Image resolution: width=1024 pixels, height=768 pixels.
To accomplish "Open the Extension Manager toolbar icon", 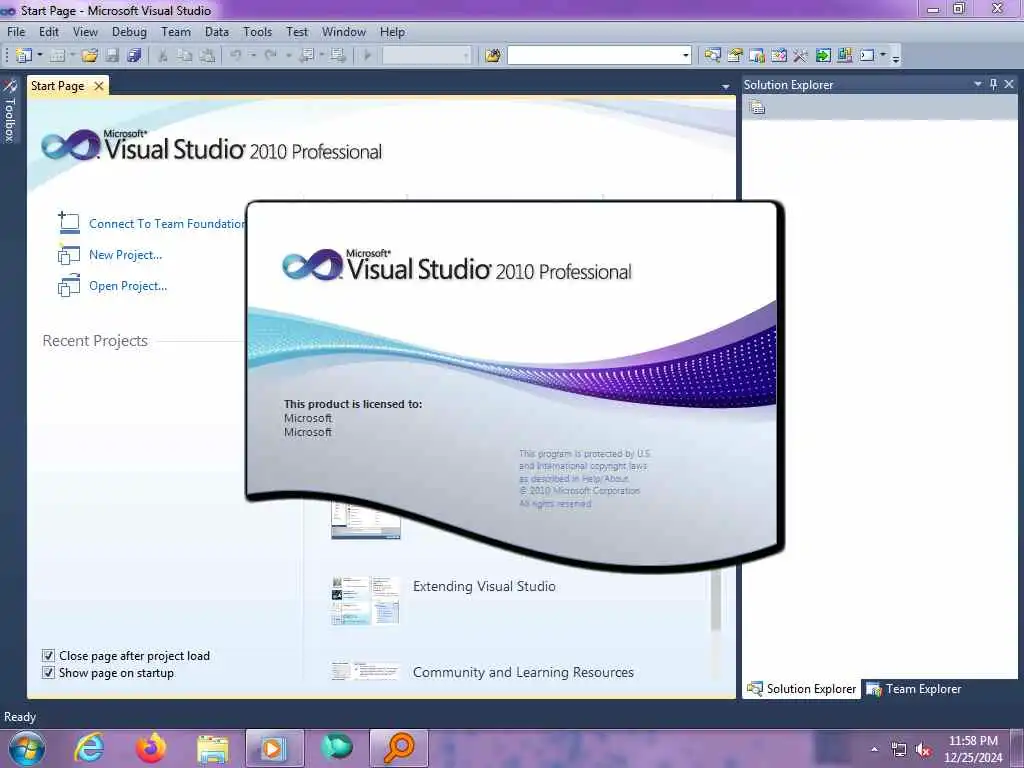I will click(845, 56).
